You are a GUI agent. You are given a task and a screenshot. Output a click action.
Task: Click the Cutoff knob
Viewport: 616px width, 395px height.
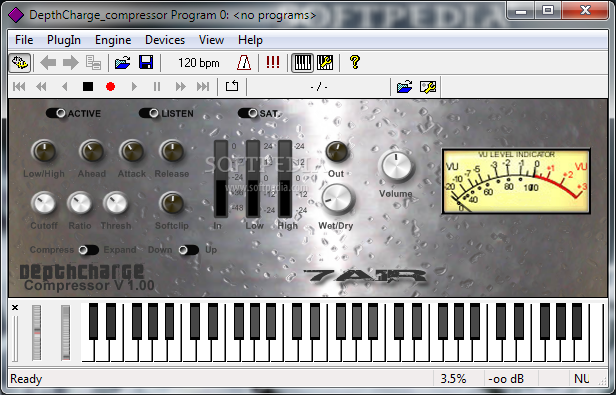point(44,203)
